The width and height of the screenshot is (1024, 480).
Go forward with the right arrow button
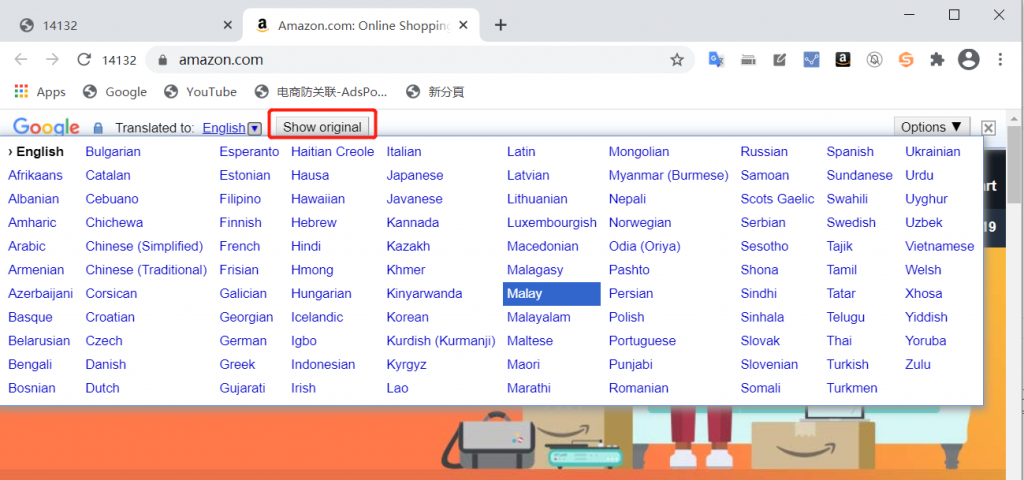click(x=52, y=60)
